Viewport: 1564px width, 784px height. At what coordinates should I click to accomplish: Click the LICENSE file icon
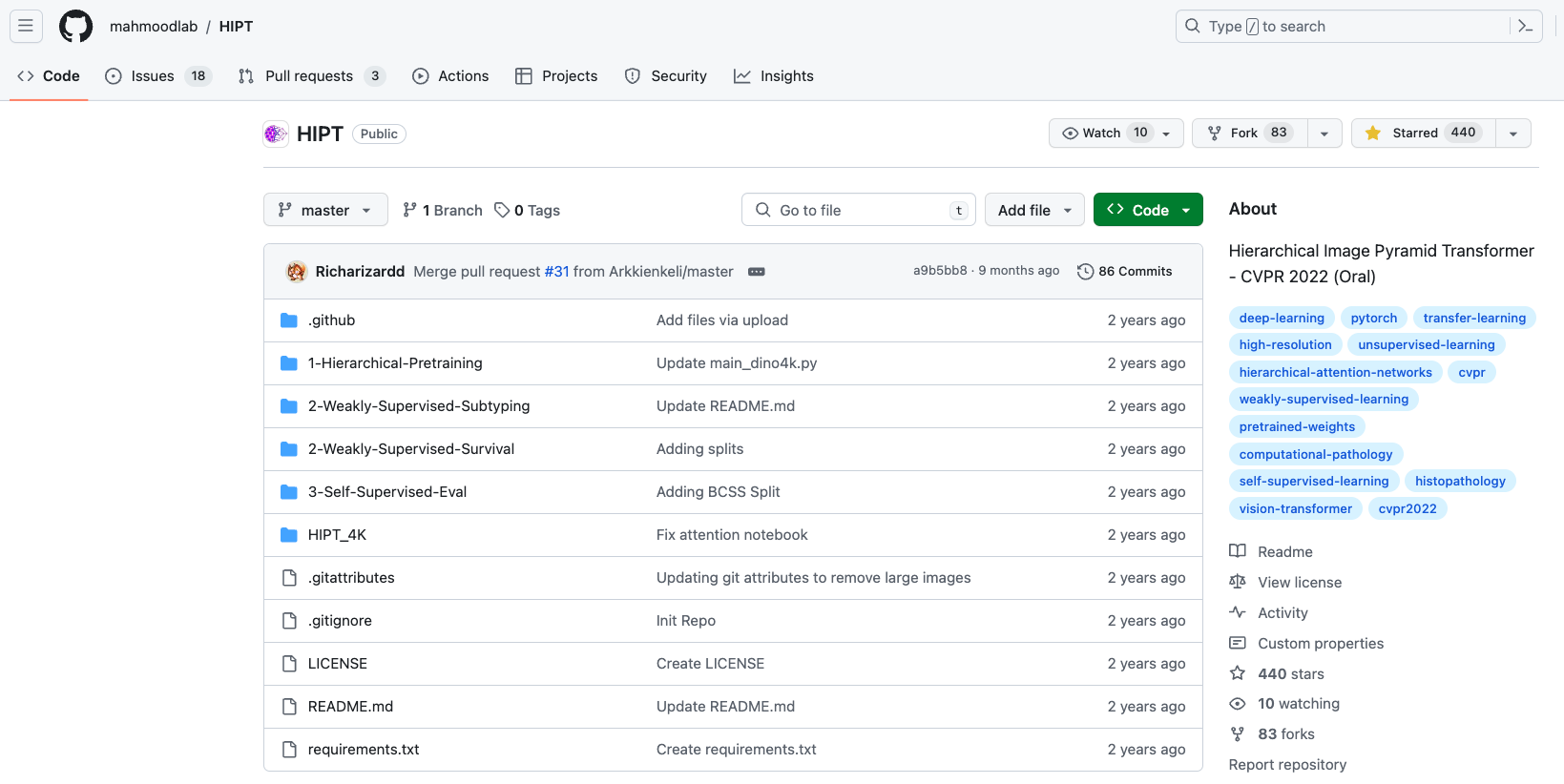(289, 664)
